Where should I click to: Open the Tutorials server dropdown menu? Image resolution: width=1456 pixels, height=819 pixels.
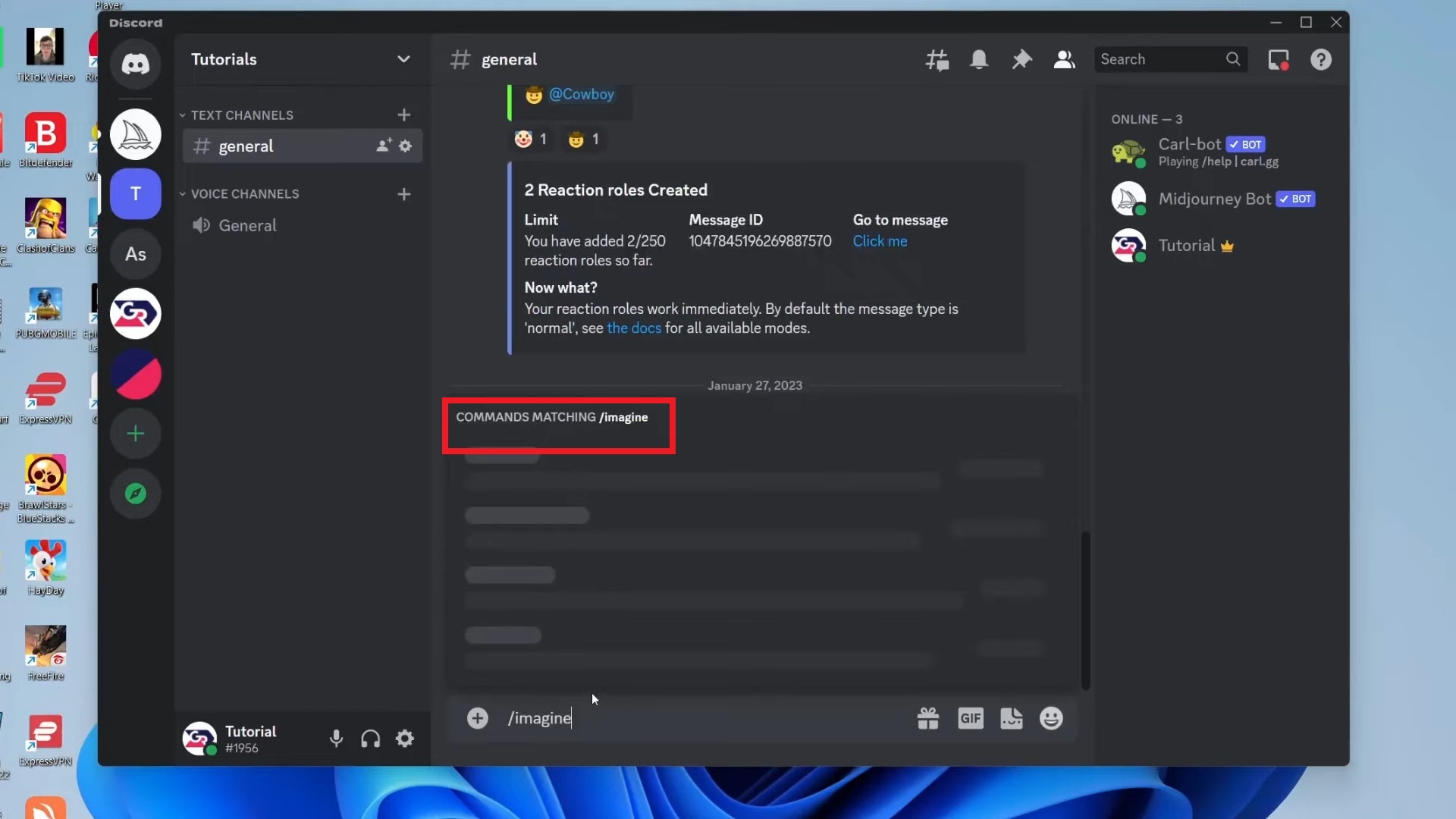[x=403, y=59]
